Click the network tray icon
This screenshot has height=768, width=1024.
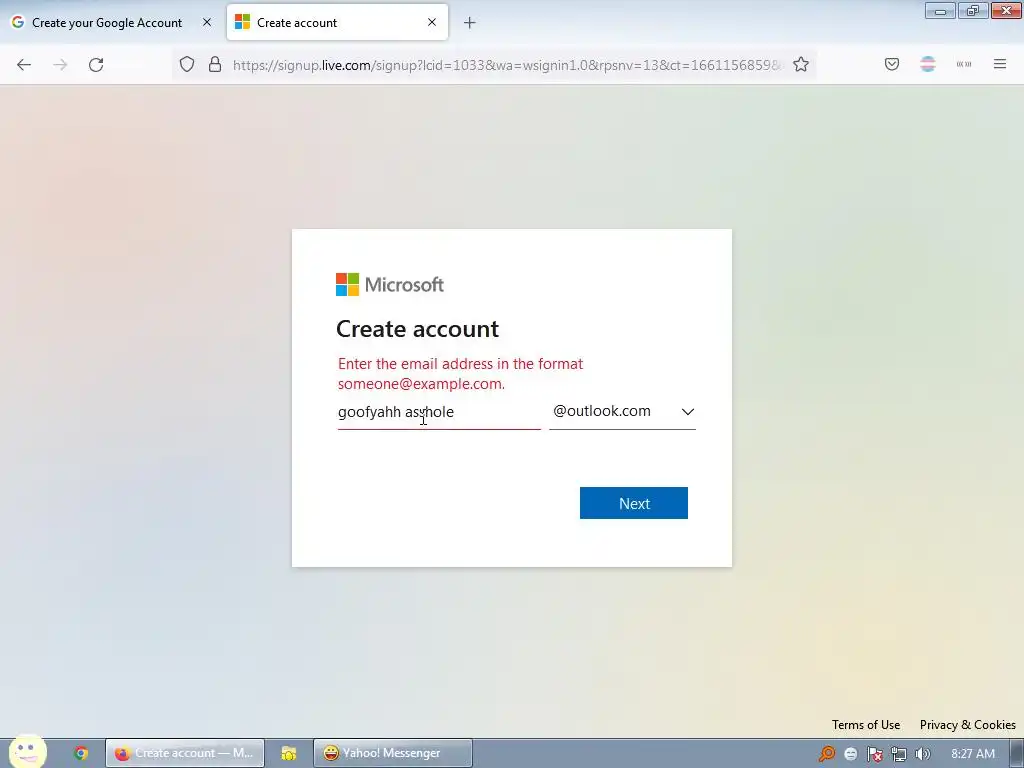pos(899,754)
